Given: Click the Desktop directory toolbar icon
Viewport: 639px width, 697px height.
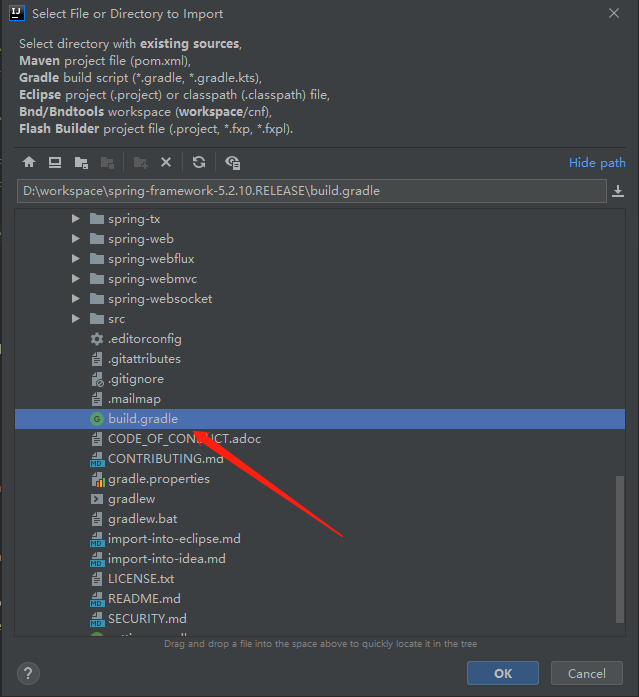Looking at the screenshot, I should (x=55, y=162).
